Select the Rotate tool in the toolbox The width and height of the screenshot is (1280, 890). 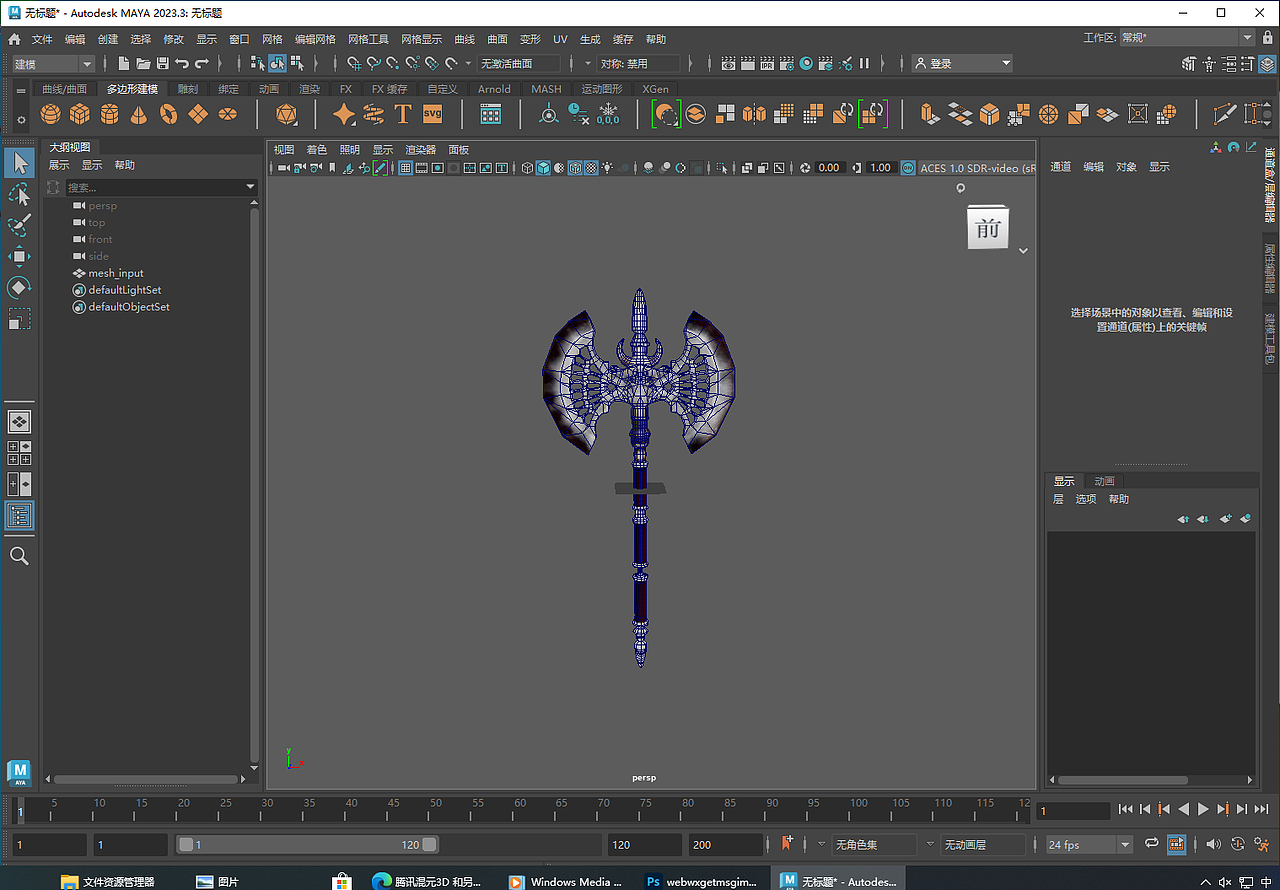pos(19,288)
